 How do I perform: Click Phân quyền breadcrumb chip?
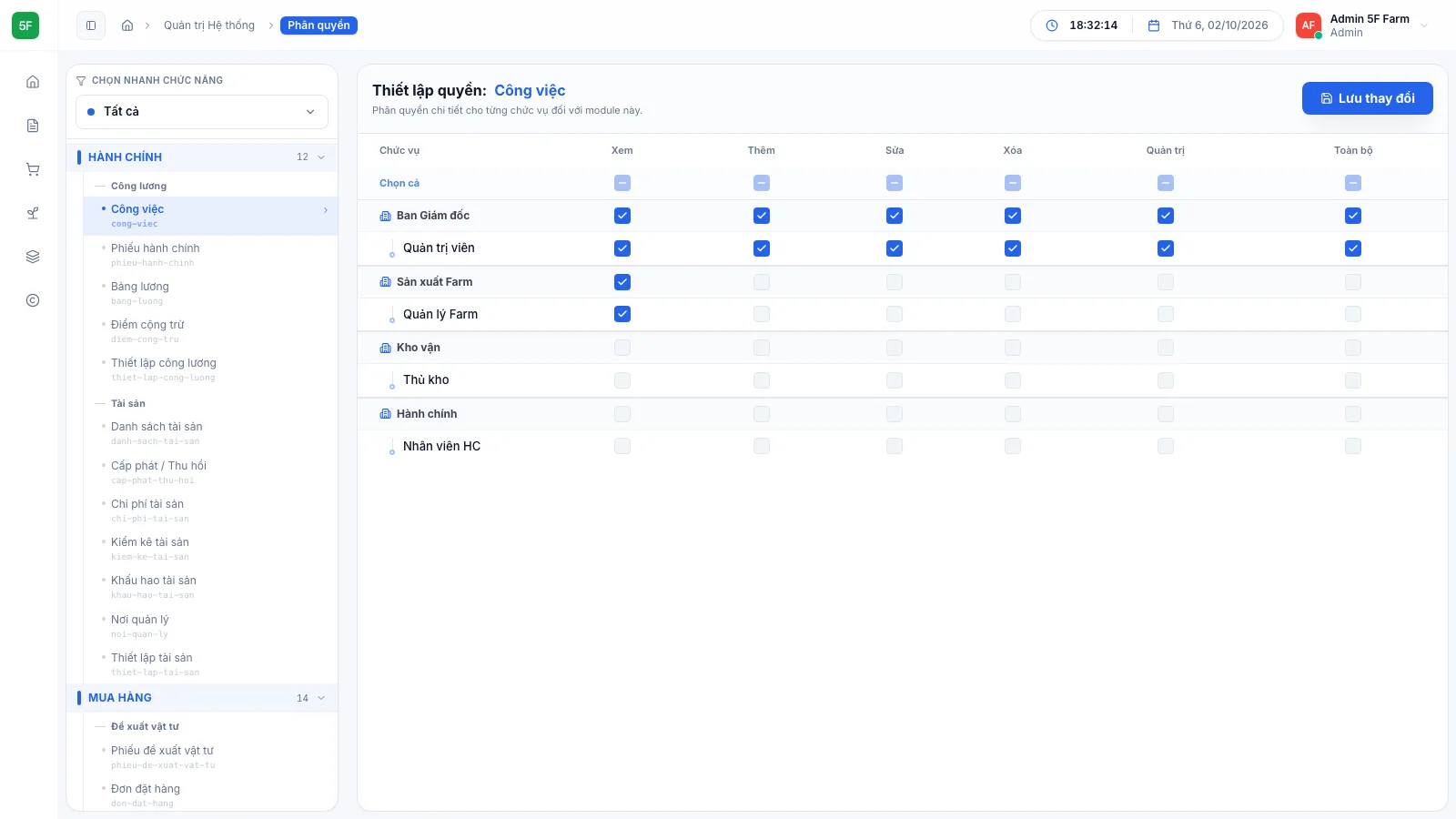318,25
